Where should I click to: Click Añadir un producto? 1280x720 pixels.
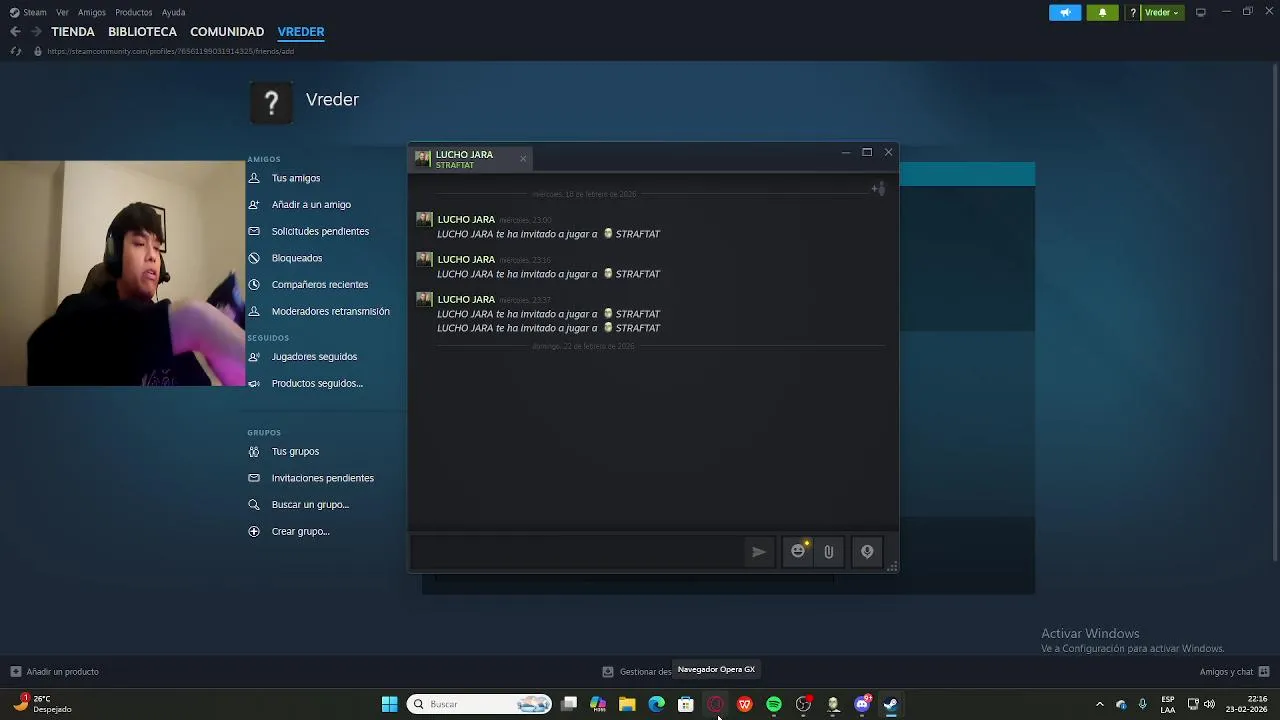coord(54,672)
